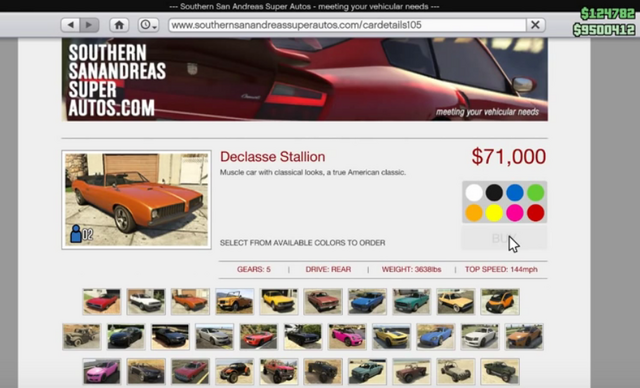This screenshot has width=640, height=388.
Task: Choose the pink color swatch
Action: pyautogui.click(x=515, y=213)
